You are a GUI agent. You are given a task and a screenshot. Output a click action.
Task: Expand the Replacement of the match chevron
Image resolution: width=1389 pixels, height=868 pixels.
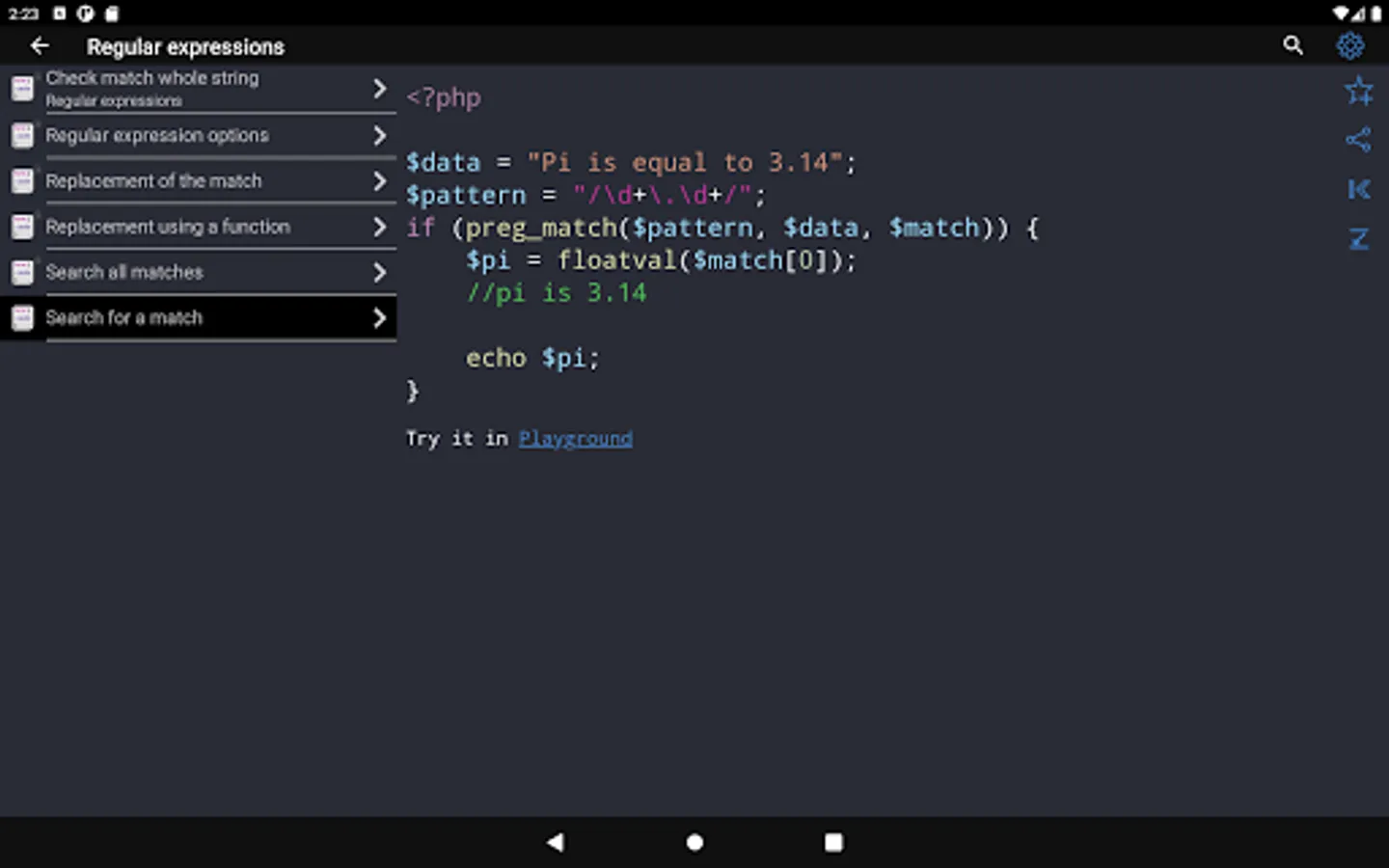380,181
